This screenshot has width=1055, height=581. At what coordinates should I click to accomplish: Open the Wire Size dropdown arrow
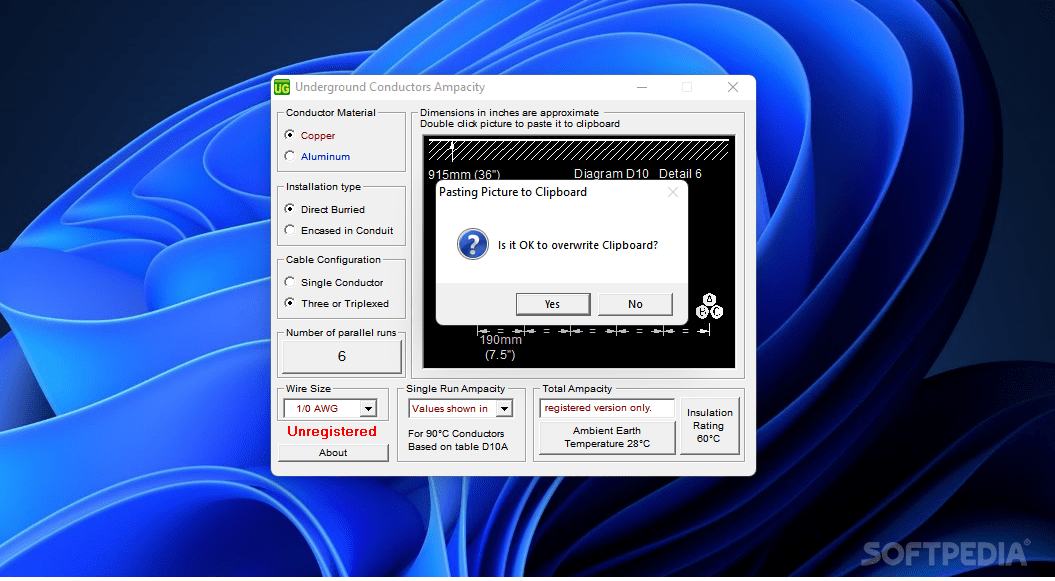tap(368, 408)
